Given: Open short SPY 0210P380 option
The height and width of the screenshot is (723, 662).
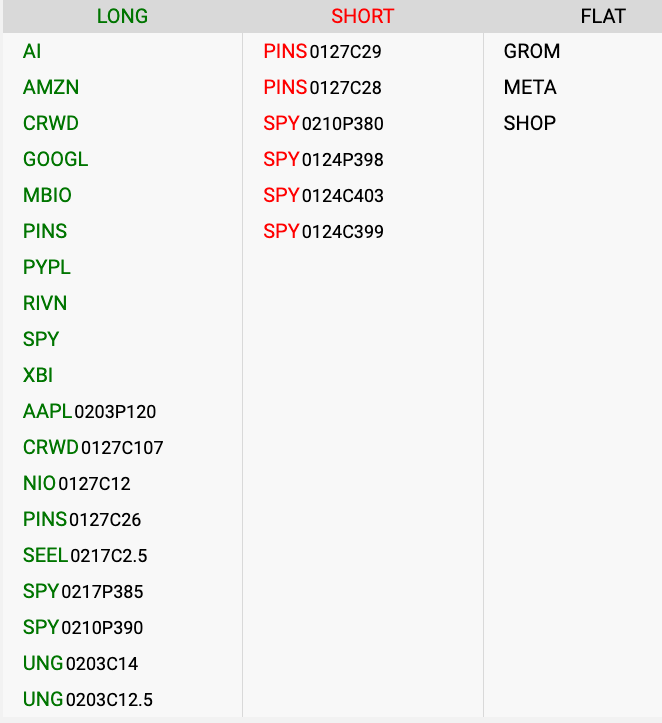Looking at the screenshot, I should click(x=324, y=124).
